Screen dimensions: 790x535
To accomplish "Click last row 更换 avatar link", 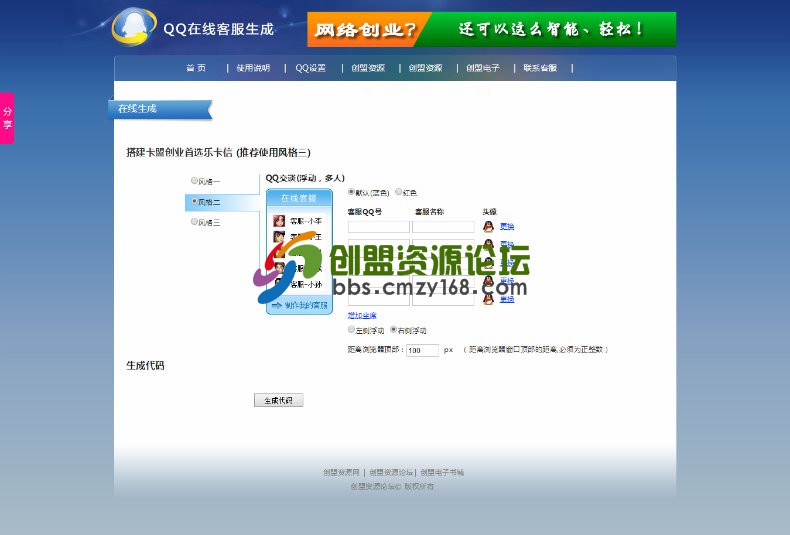I will tap(507, 299).
